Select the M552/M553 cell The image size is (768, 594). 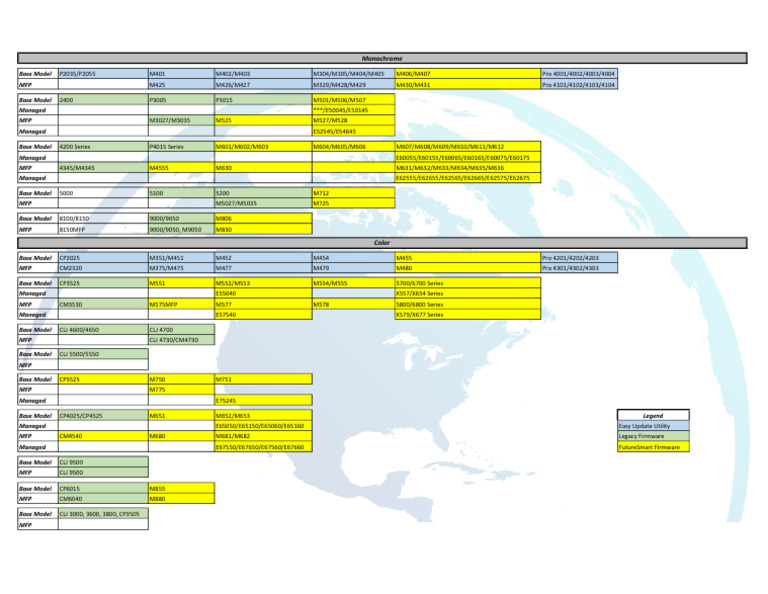point(264,284)
